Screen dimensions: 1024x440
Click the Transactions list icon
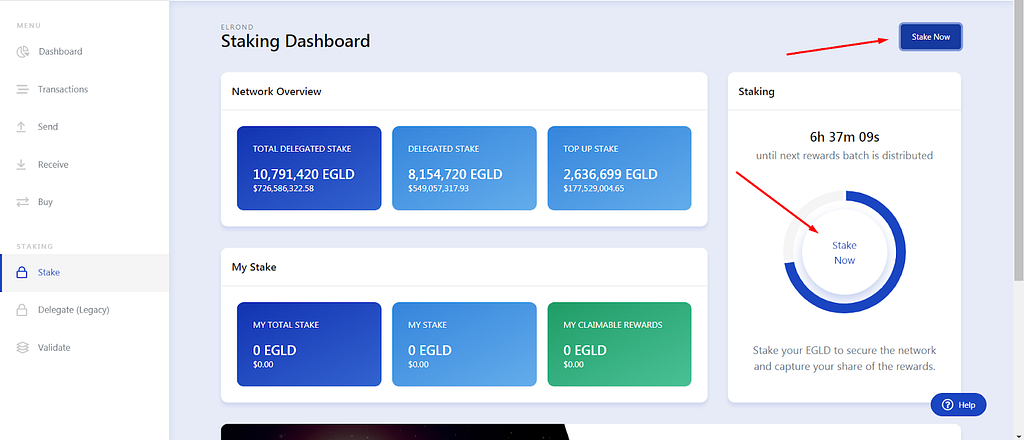click(x=22, y=89)
